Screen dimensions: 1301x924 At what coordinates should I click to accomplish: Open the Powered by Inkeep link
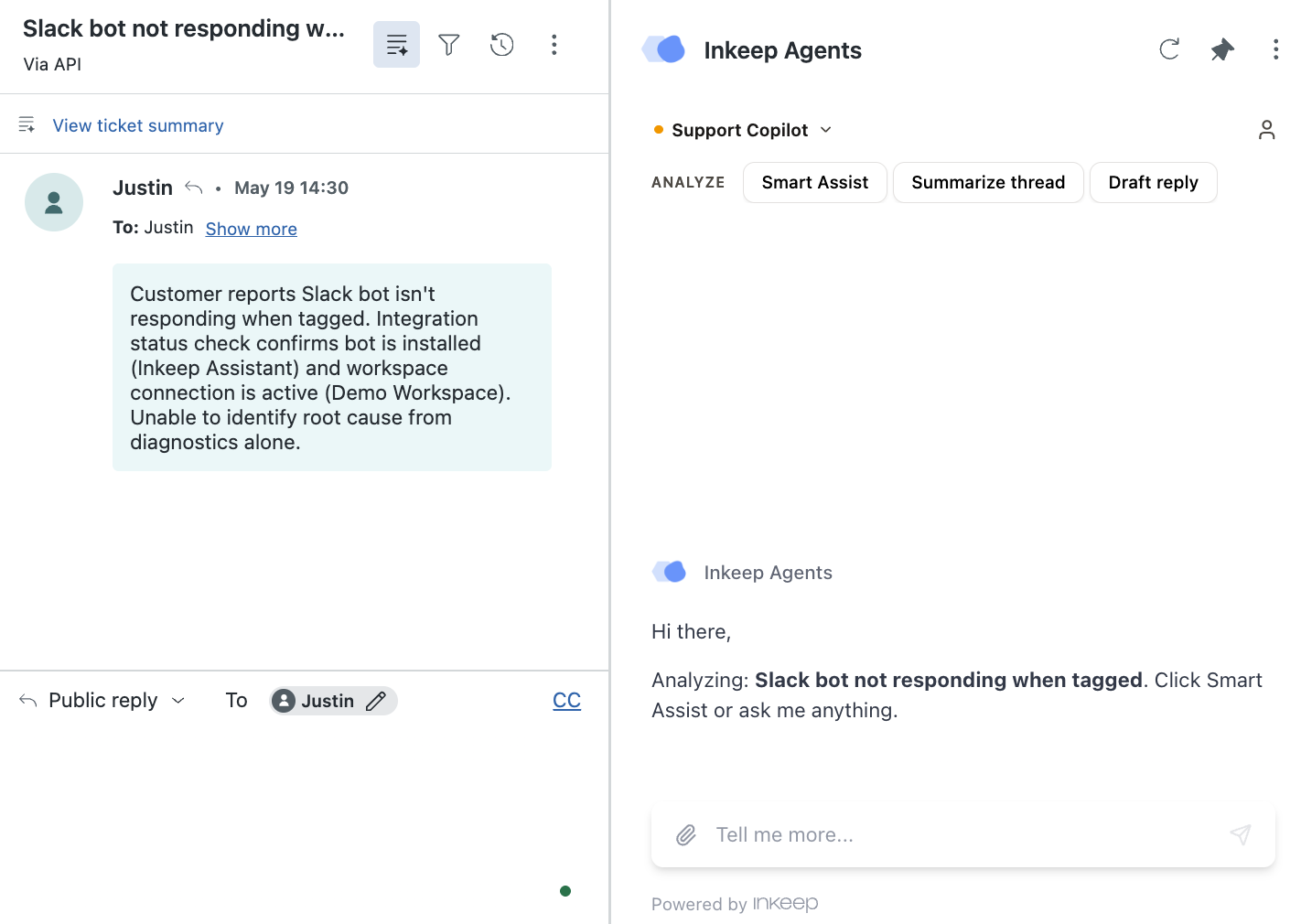click(735, 904)
